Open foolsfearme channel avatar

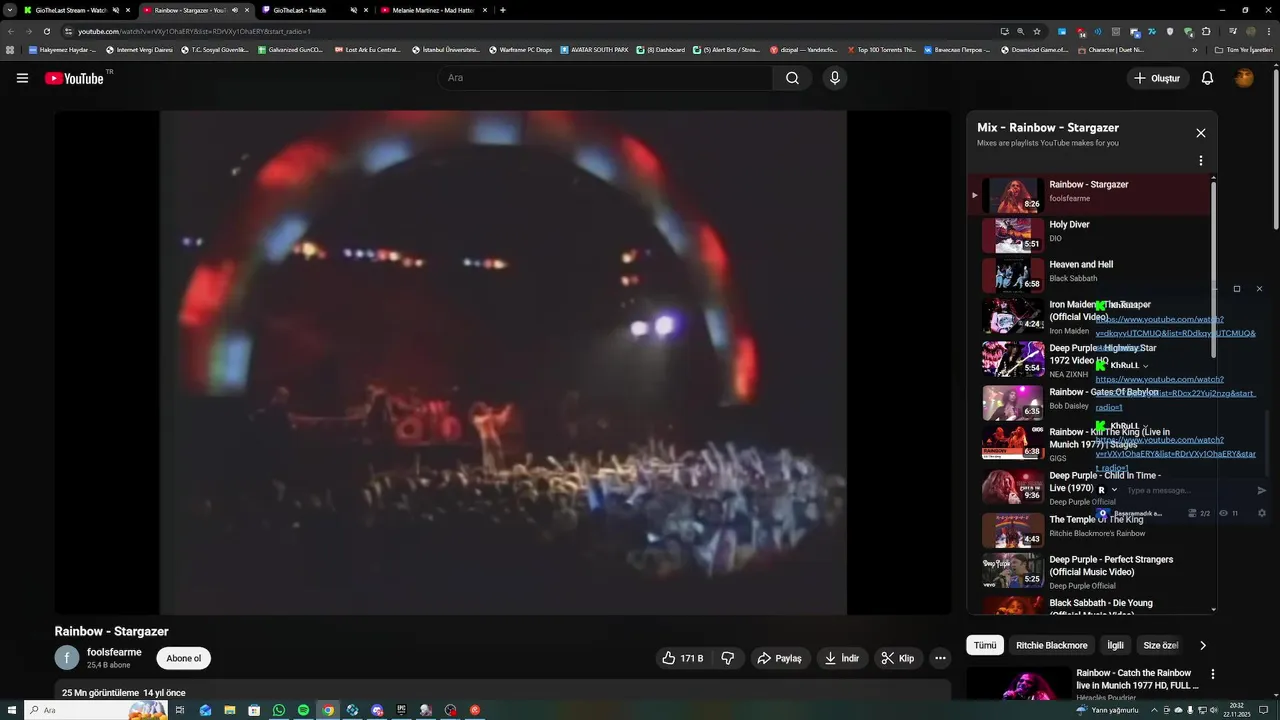point(67,658)
